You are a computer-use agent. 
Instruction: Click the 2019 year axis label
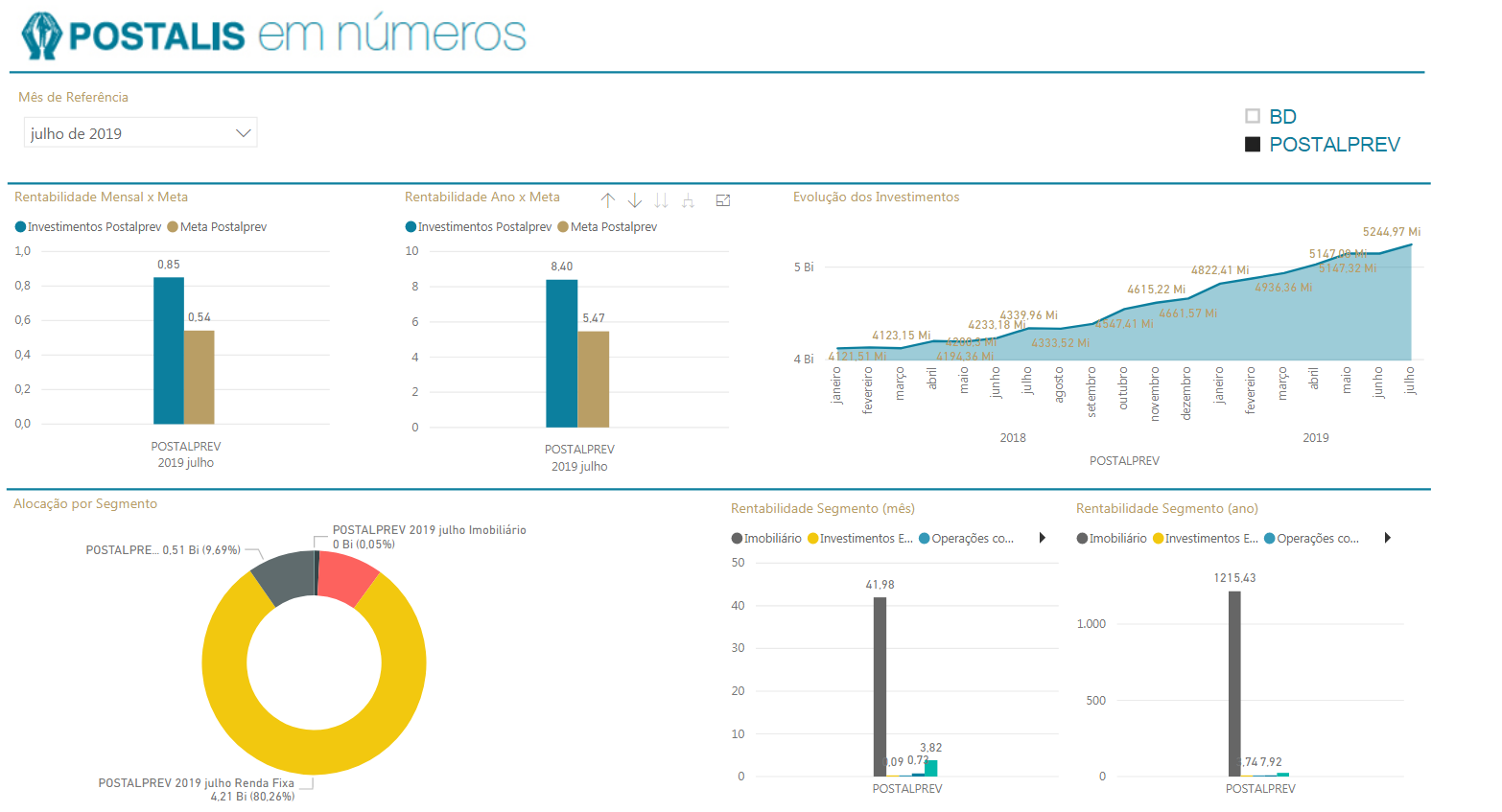coord(1316,438)
